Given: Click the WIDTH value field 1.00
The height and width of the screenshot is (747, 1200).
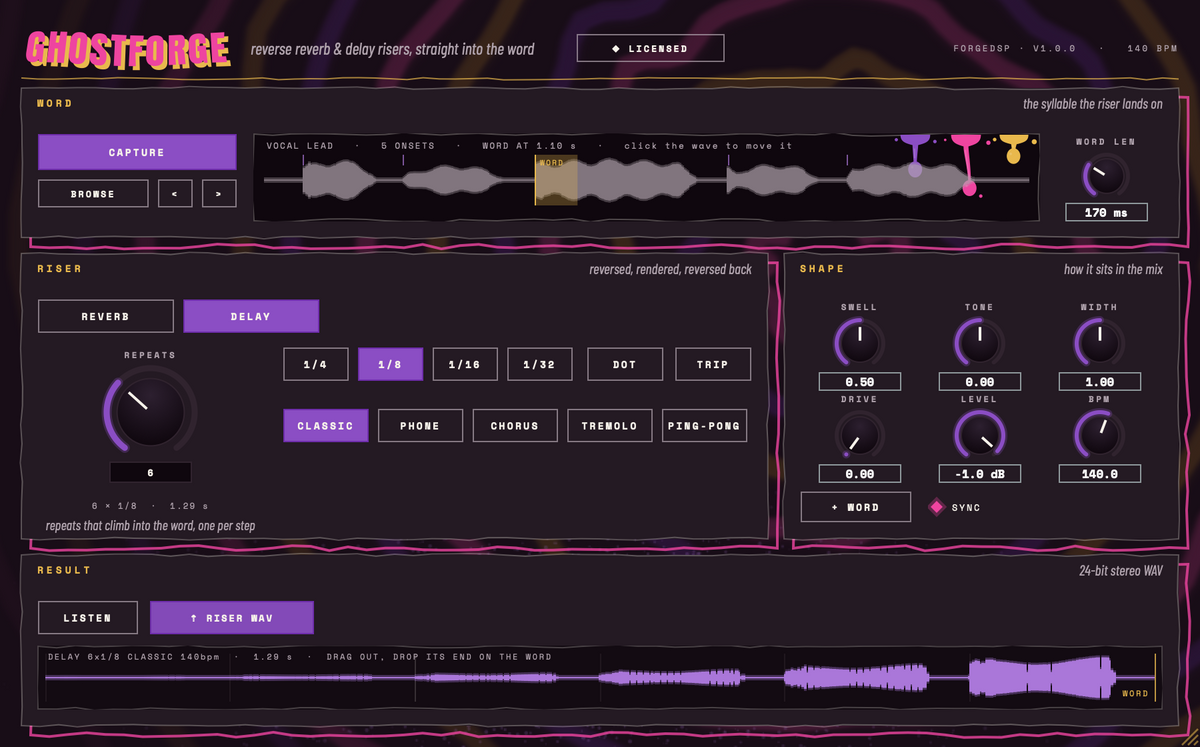Looking at the screenshot, I should coord(1099,381).
